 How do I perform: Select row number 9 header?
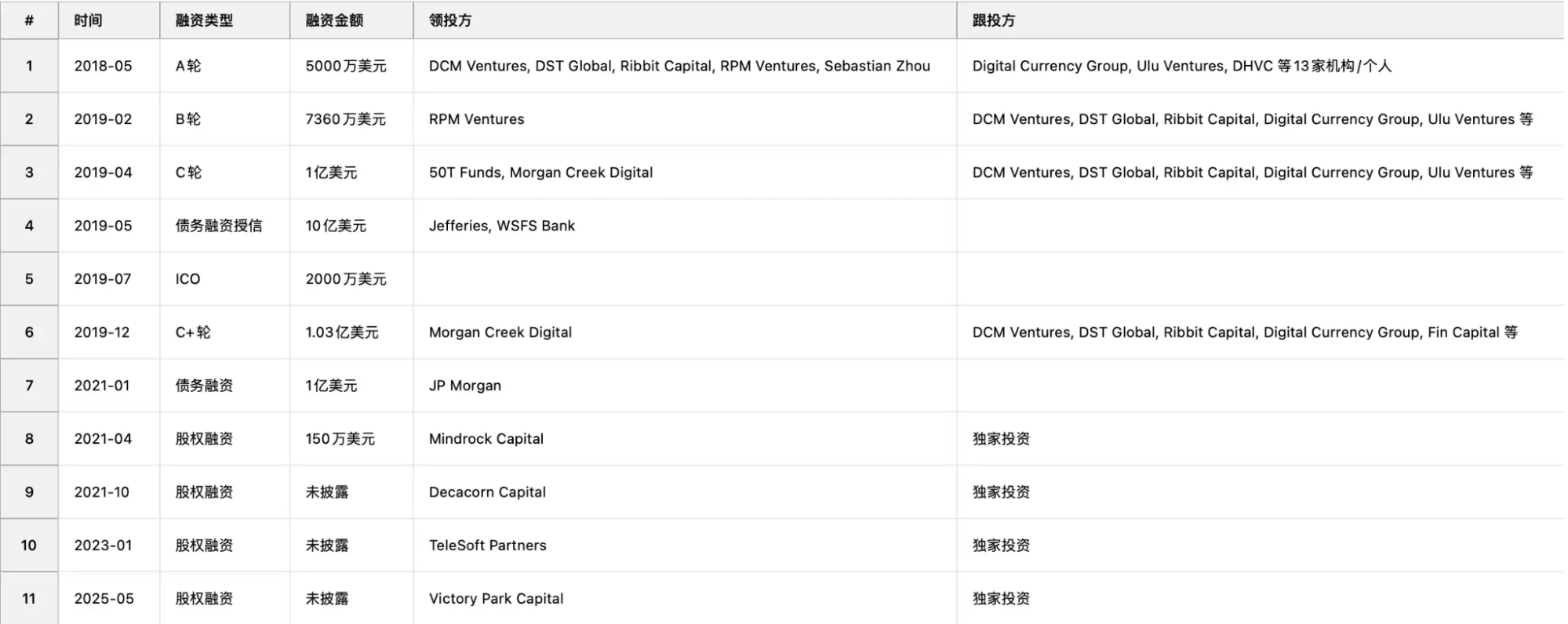(x=29, y=492)
